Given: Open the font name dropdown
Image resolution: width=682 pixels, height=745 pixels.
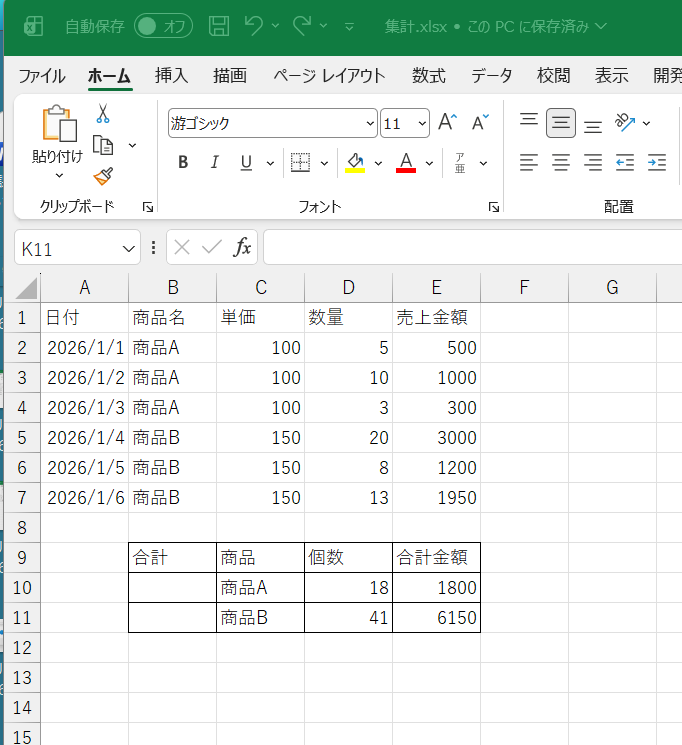Looking at the screenshot, I should 370,124.
